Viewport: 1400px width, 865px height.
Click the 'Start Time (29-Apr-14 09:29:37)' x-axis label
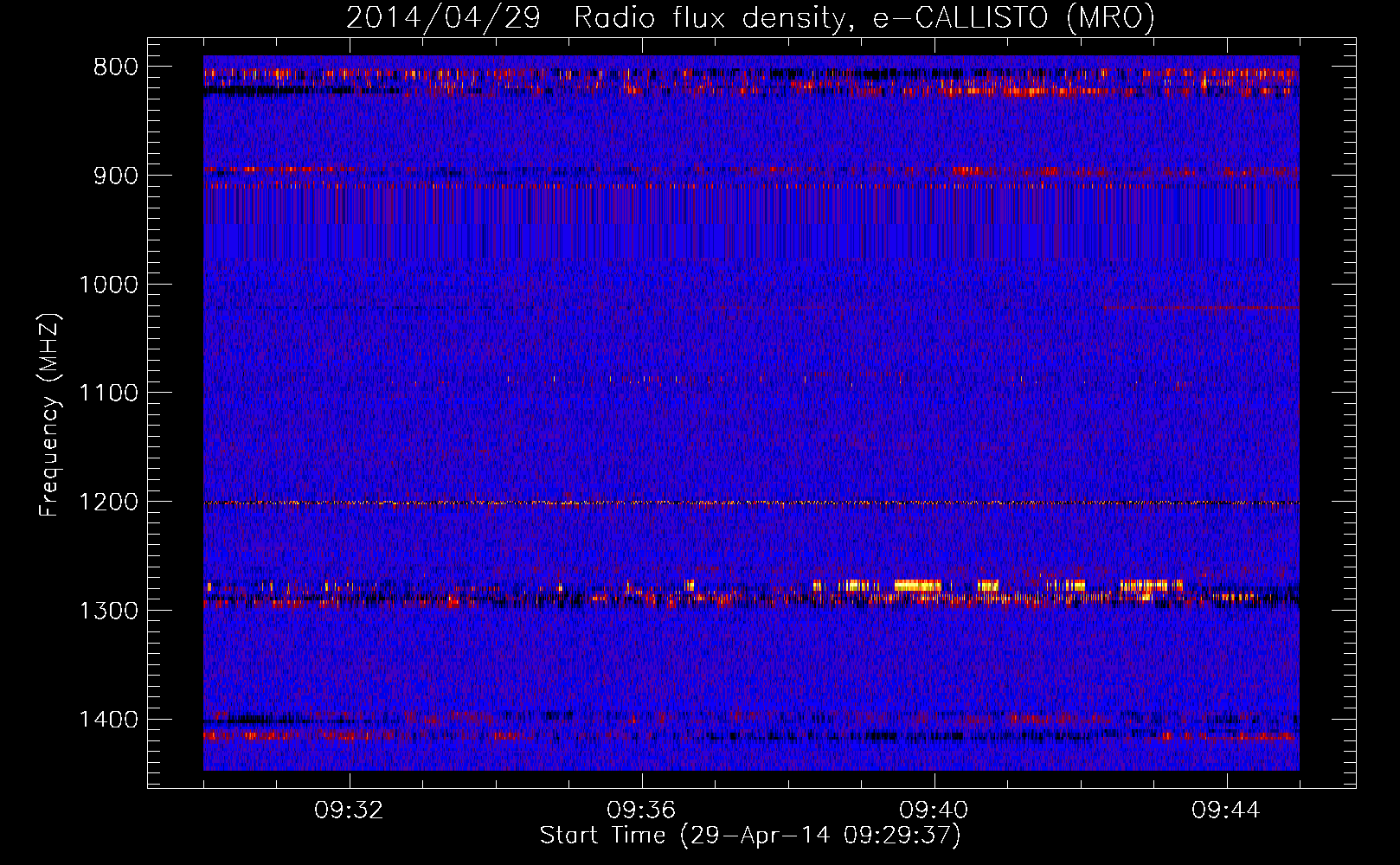tap(750, 836)
